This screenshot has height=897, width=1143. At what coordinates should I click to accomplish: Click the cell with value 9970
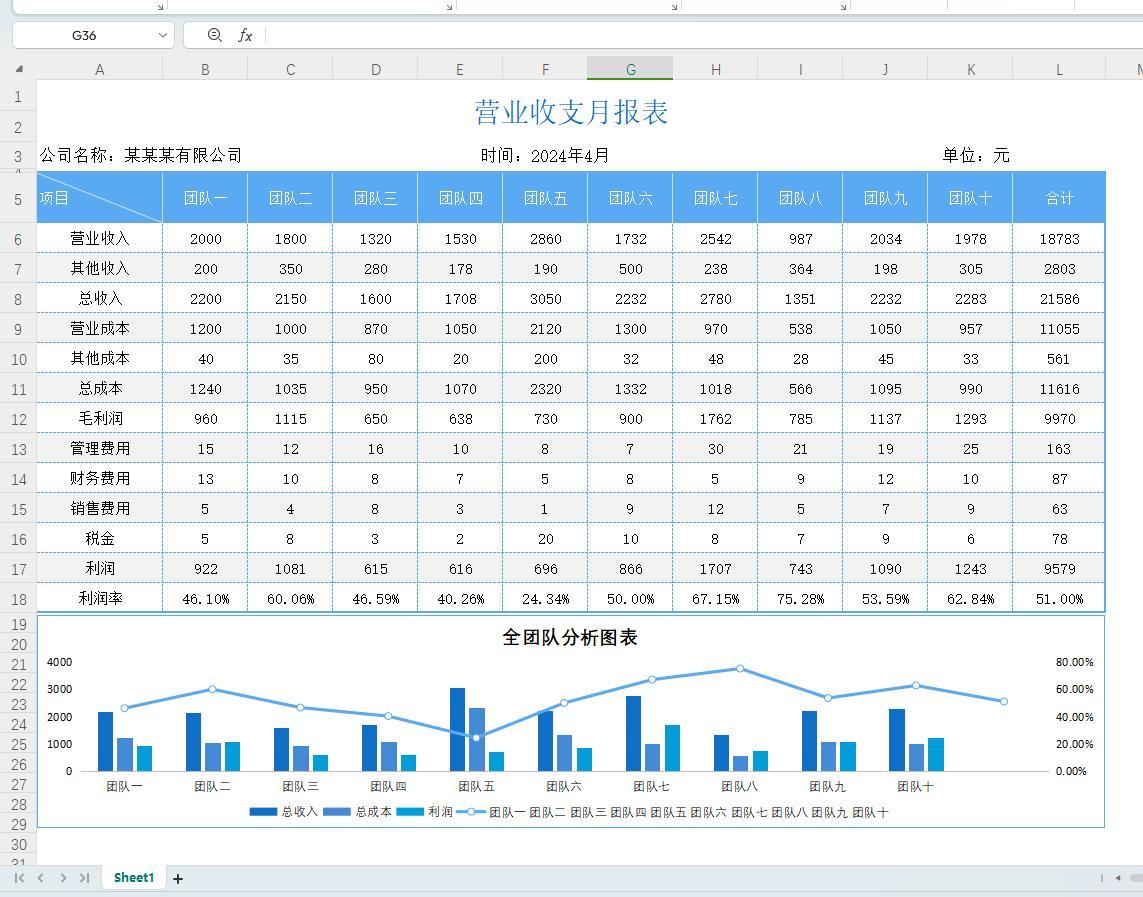click(x=1059, y=419)
